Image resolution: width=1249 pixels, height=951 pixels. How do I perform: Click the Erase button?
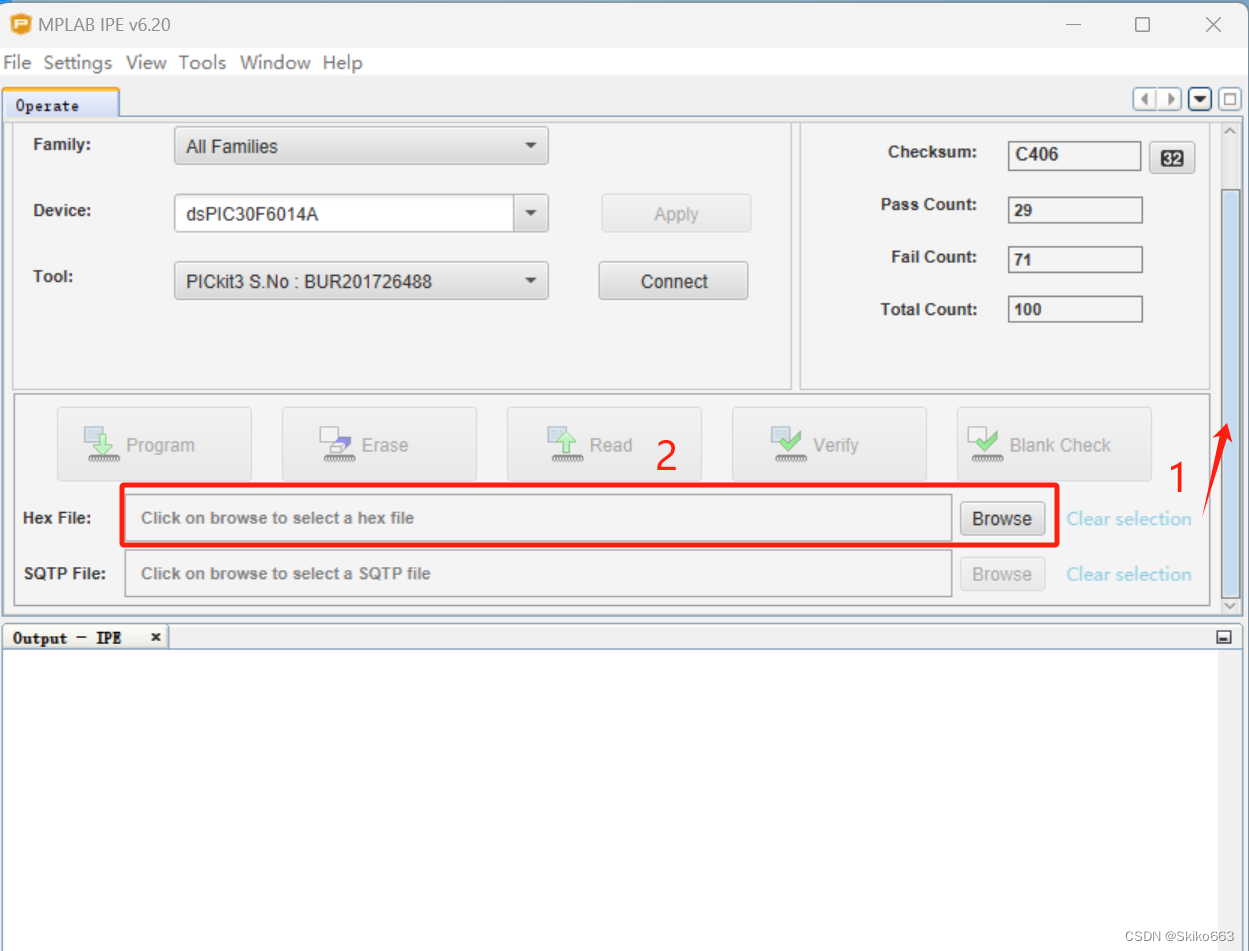(x=379, y=445)
